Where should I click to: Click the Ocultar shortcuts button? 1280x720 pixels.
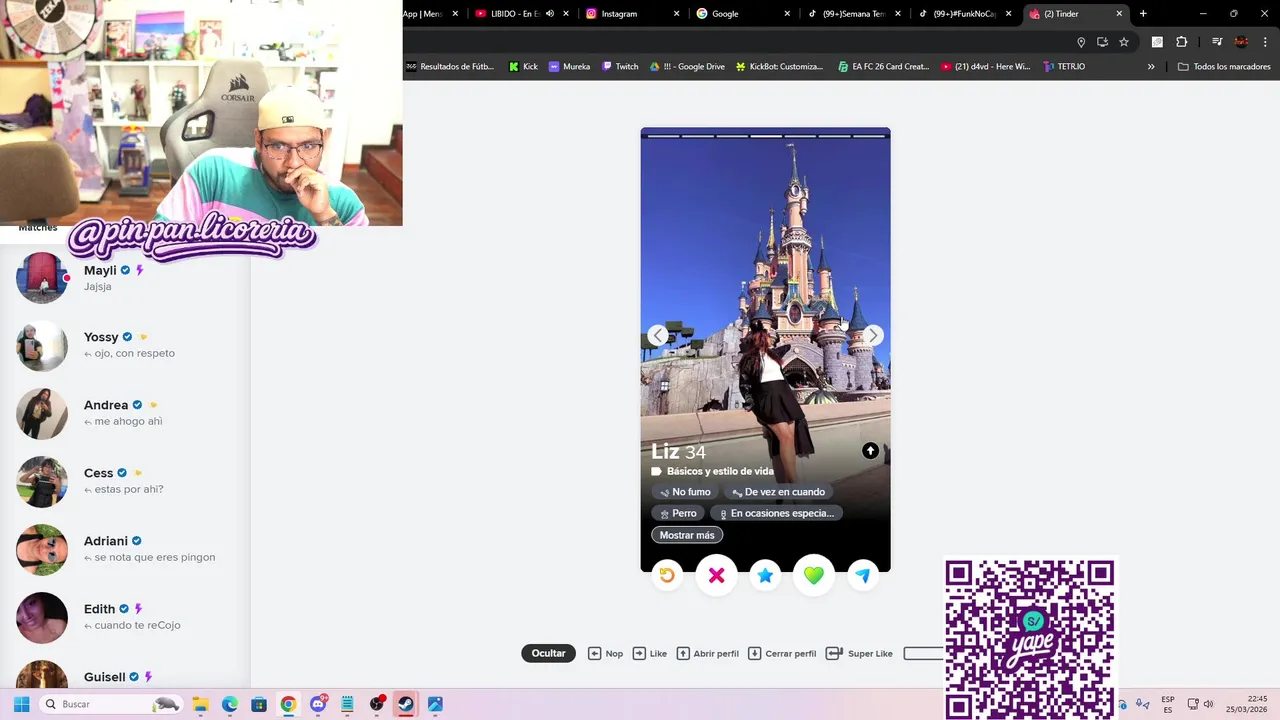(548, 653)
